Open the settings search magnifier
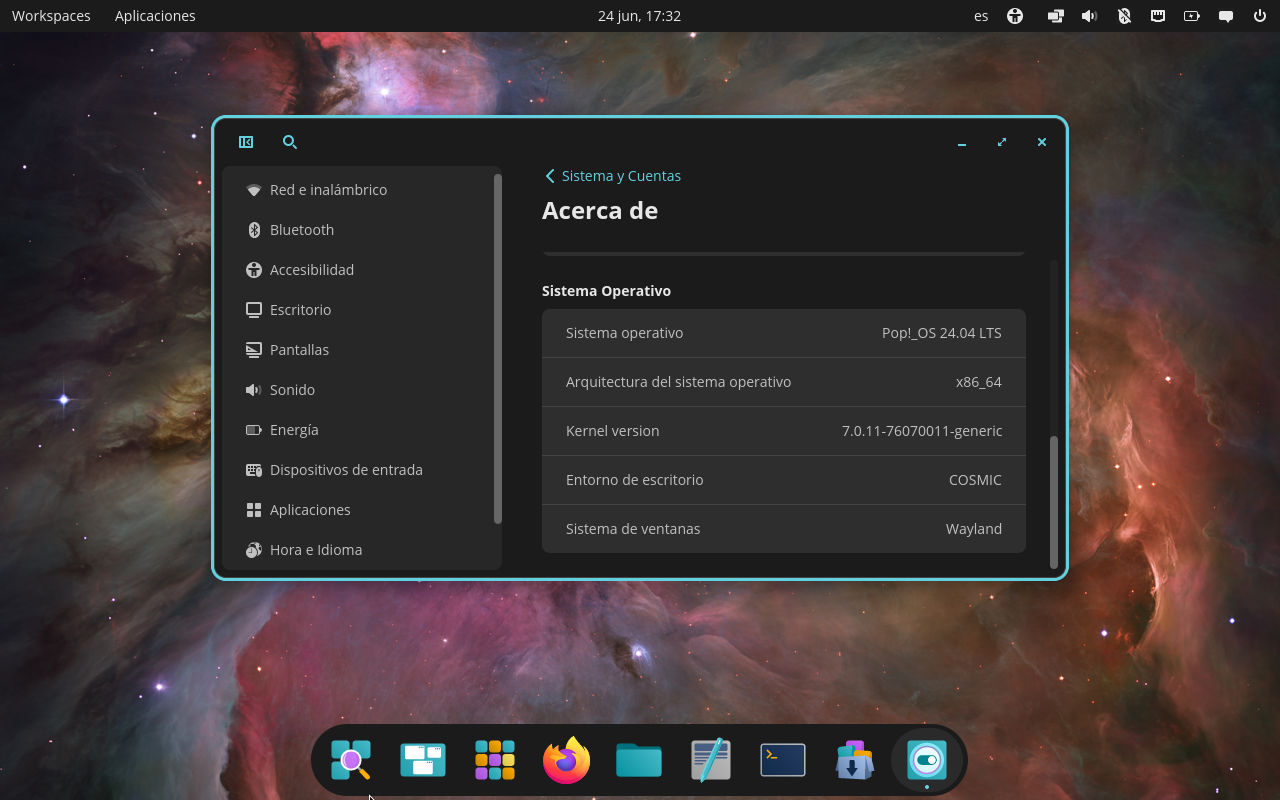Image resolution: width=1280 pixels, height=800 pixels. (290, 142)
